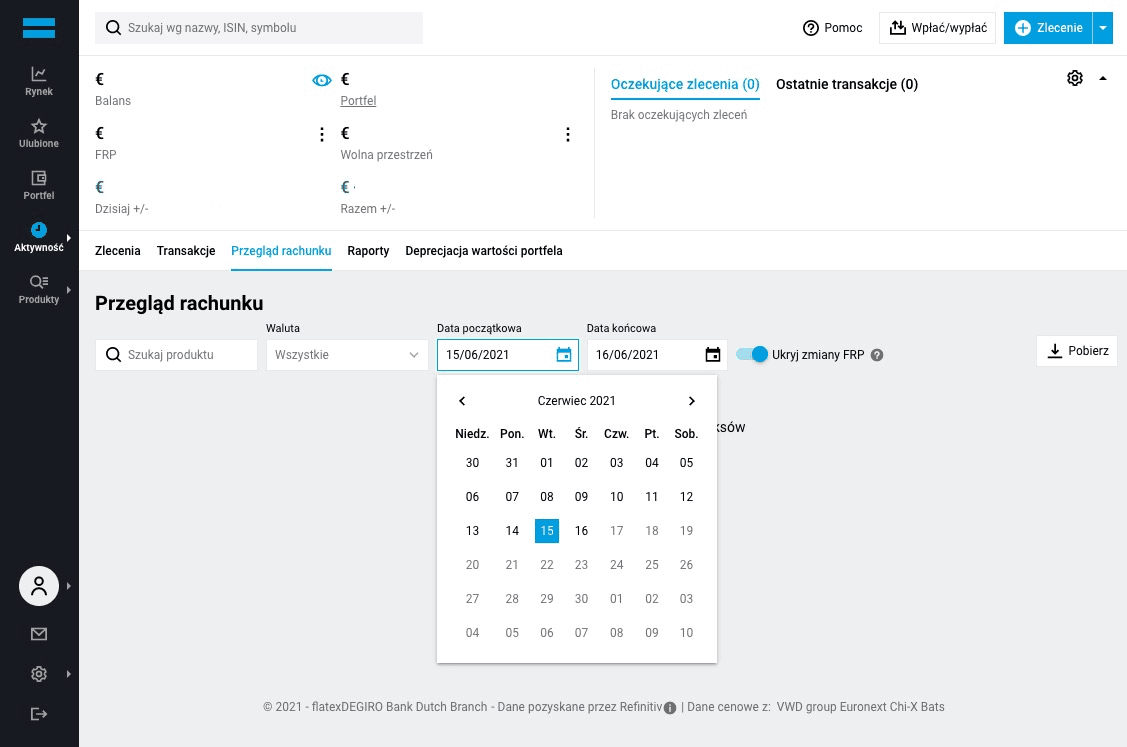Switch to Ostatnie transakcje tab
Image resolution: width=1127 pixels, height=747 pixels.
[x=846, y=84]
